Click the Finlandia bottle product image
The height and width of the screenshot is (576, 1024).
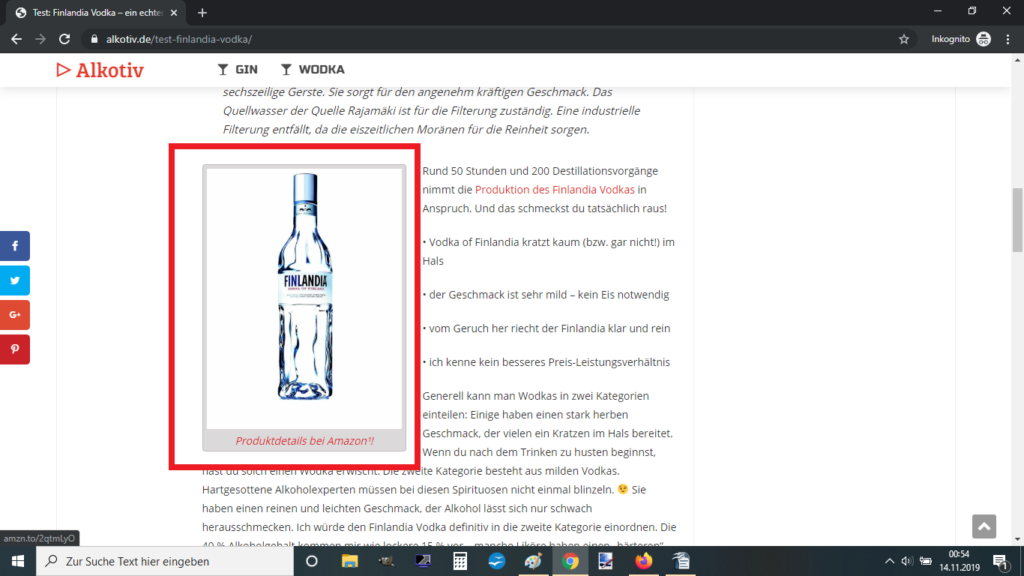pos(304,298)
